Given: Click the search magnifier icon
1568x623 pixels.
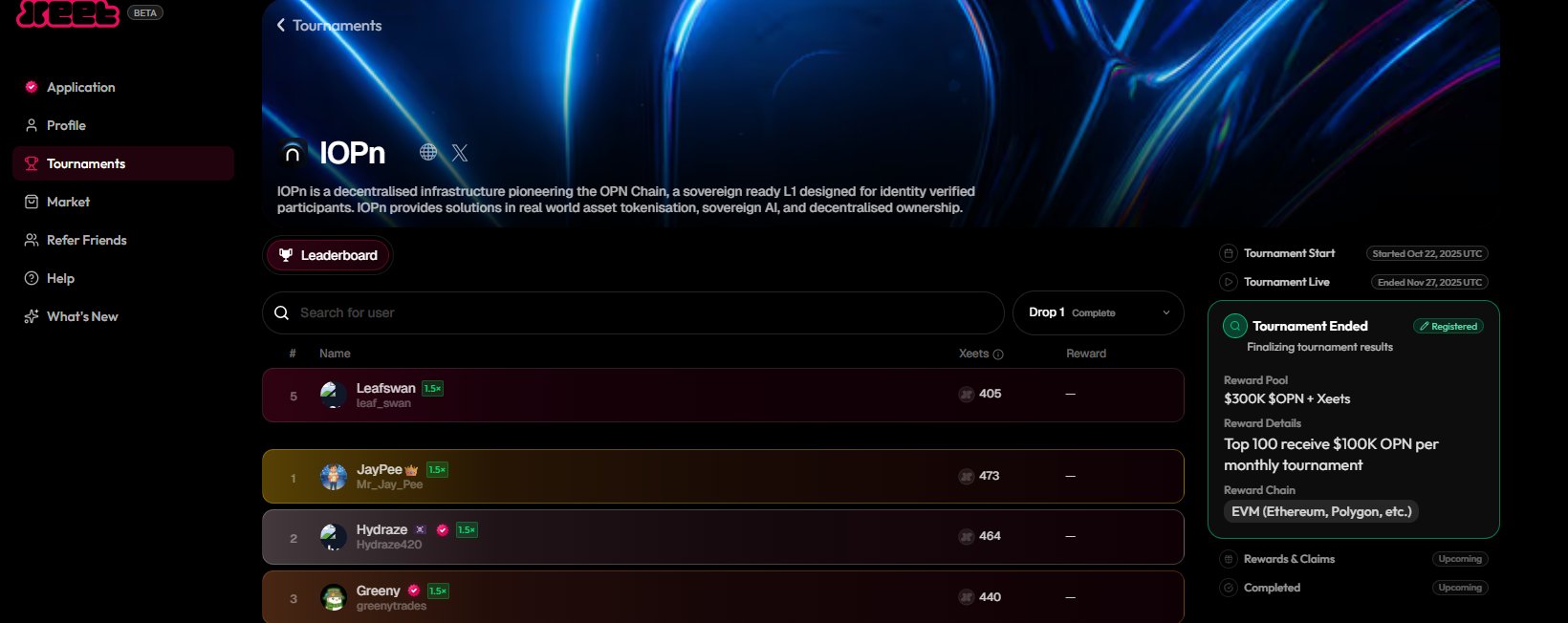Looking at the screenshot, I should click(x=281, y=312).
